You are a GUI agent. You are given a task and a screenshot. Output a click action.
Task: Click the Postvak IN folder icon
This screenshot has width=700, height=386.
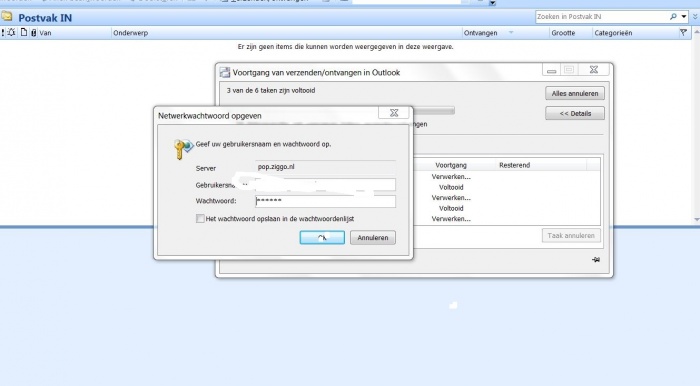(7, 17)
